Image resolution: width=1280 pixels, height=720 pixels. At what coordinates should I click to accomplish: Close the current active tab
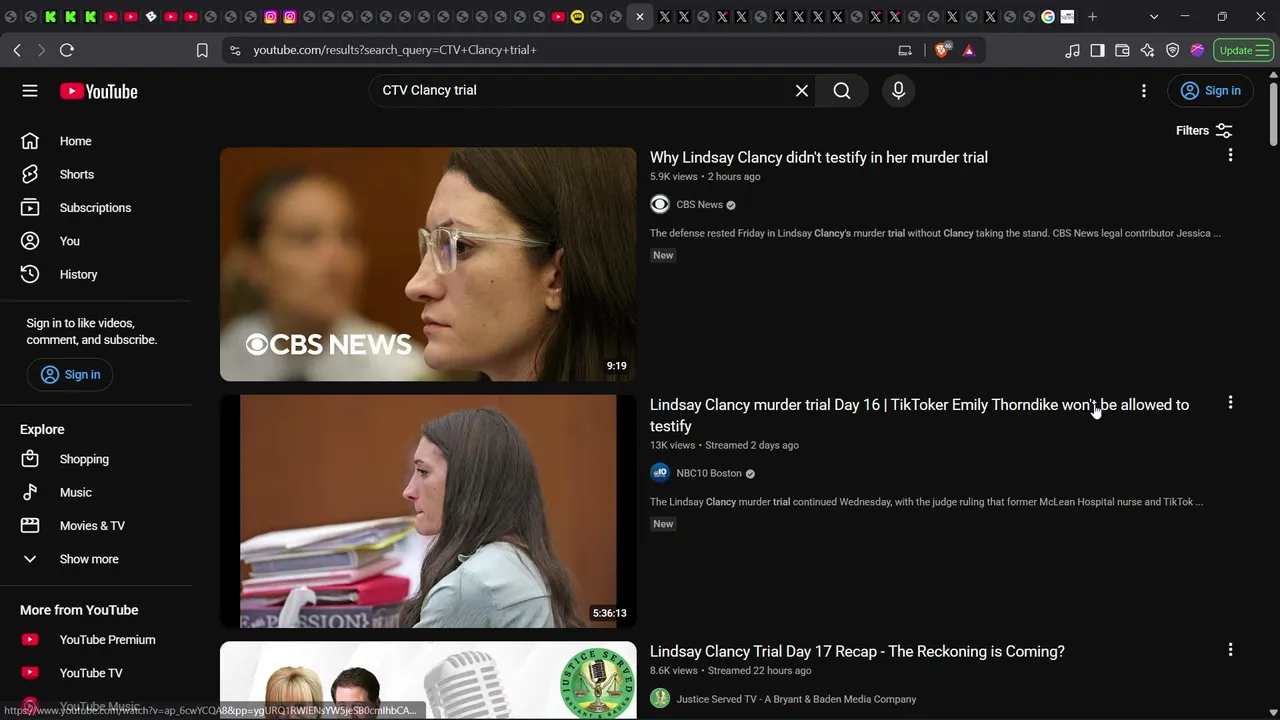click(x=640, y=17)
